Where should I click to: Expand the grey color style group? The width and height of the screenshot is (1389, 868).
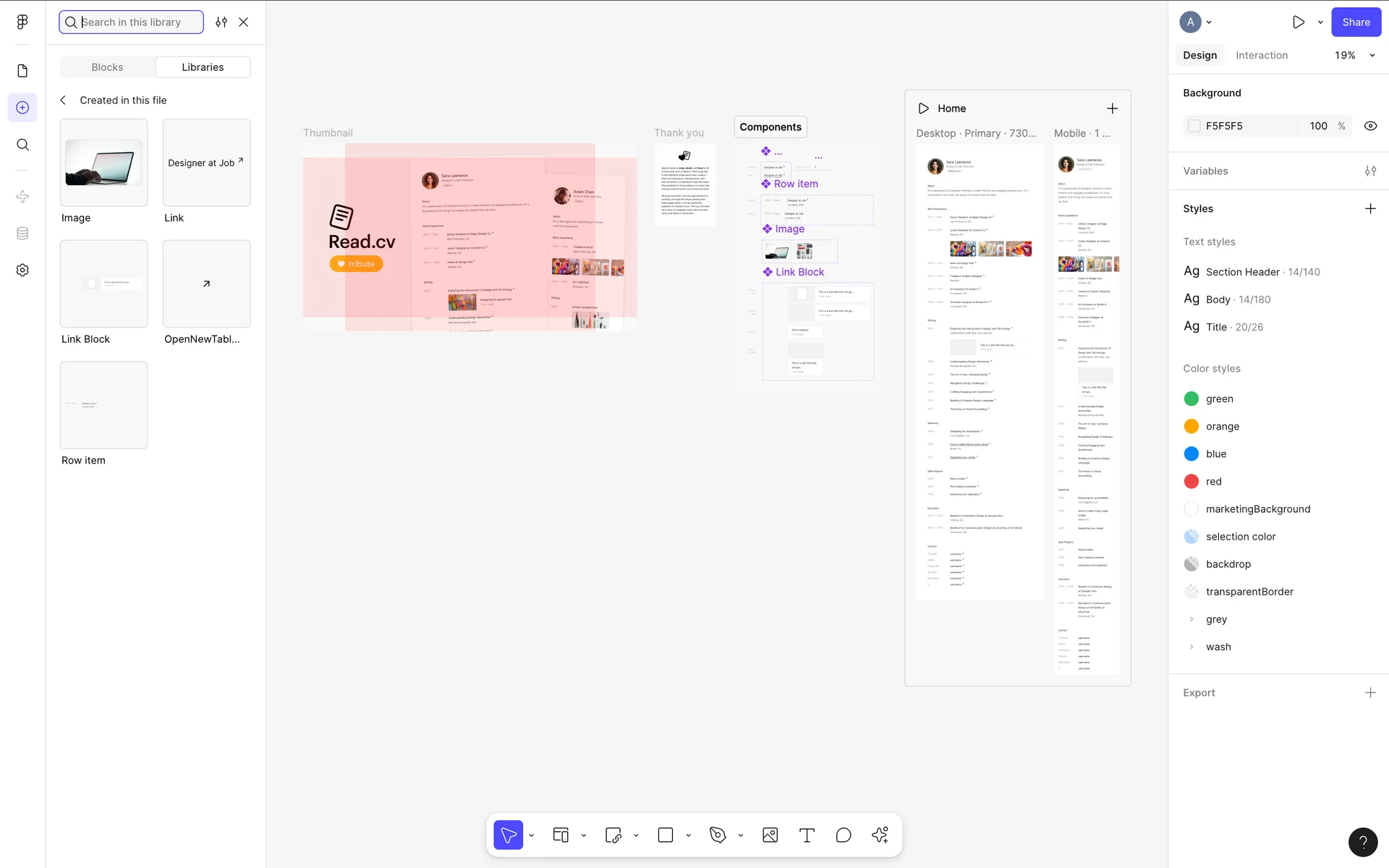(1192, 619)
